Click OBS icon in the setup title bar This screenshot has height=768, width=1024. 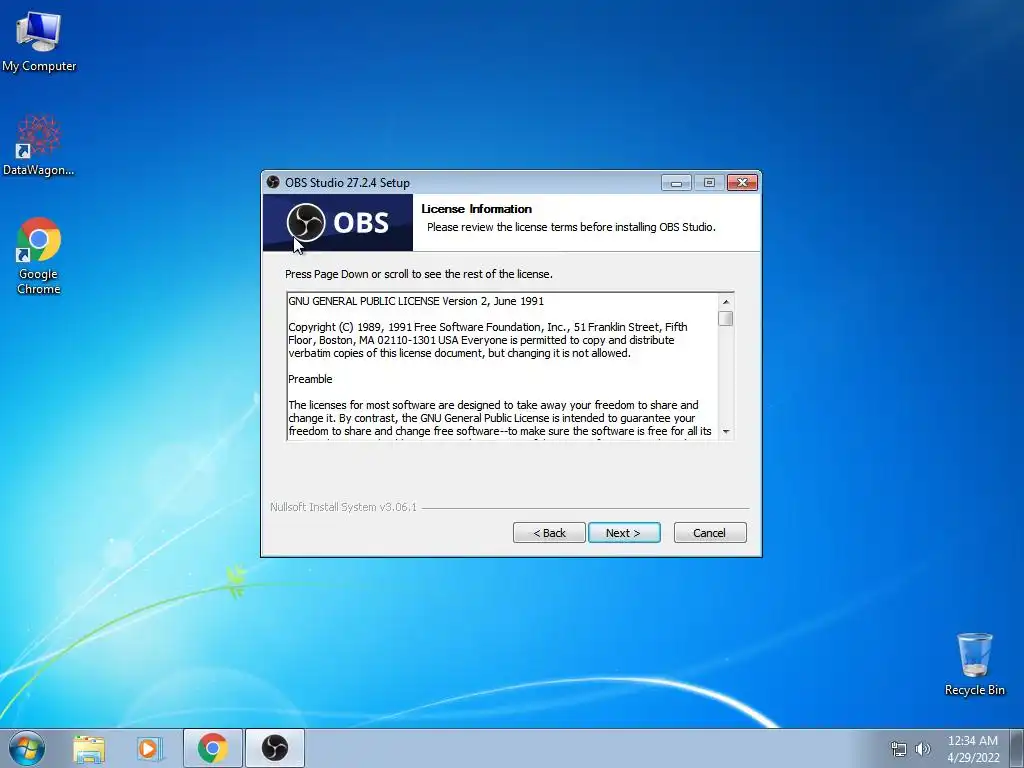click(x=273, y=182)
